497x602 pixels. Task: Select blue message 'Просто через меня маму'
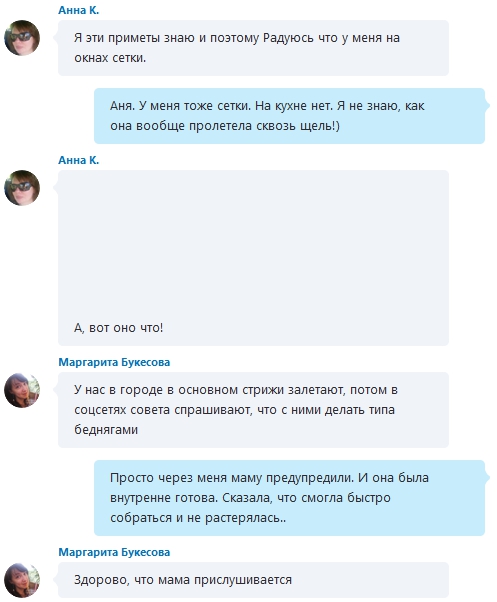click(x=289, y=498)
